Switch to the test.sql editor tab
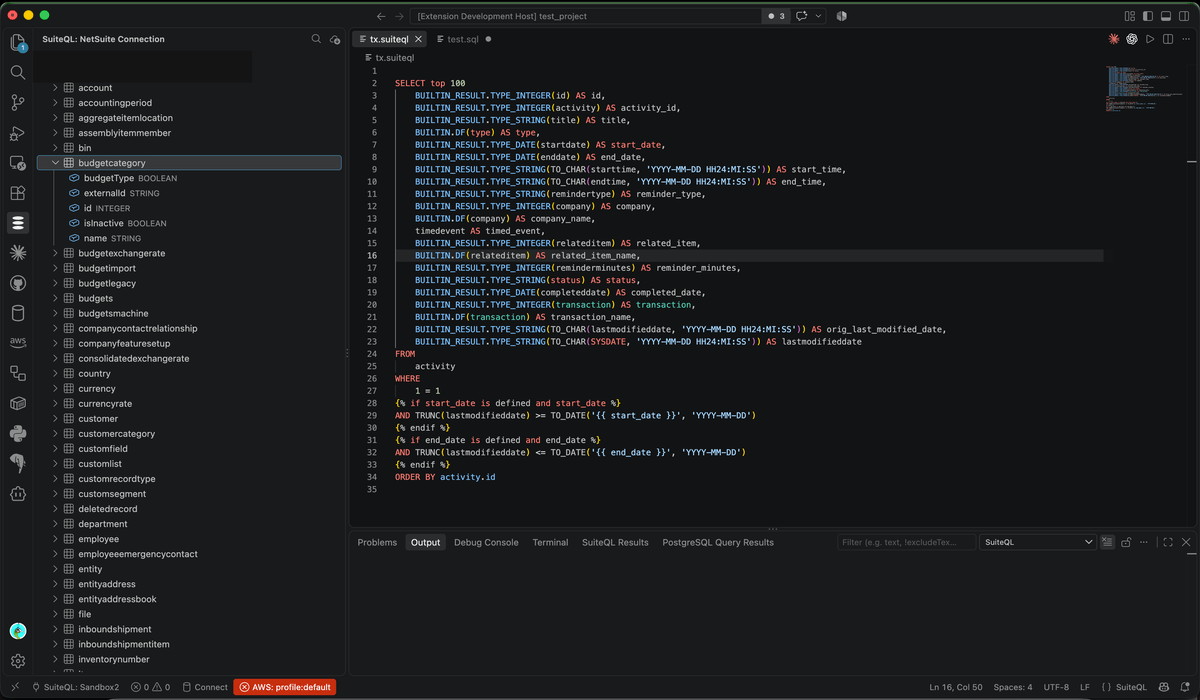Screen dimensions: 1200x700 (x=462, y=39)
